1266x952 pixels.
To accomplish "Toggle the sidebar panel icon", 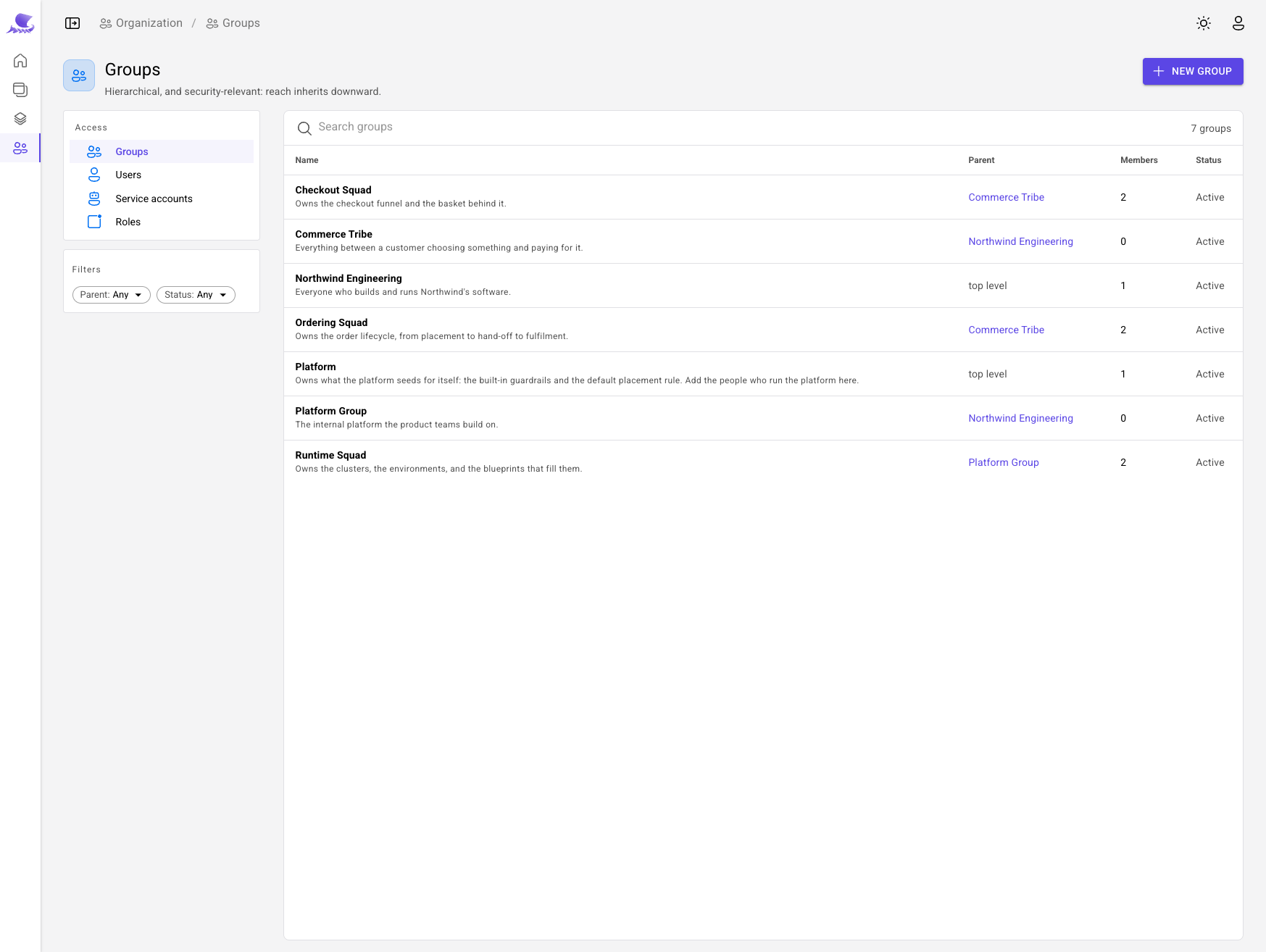I will (72, 23).
